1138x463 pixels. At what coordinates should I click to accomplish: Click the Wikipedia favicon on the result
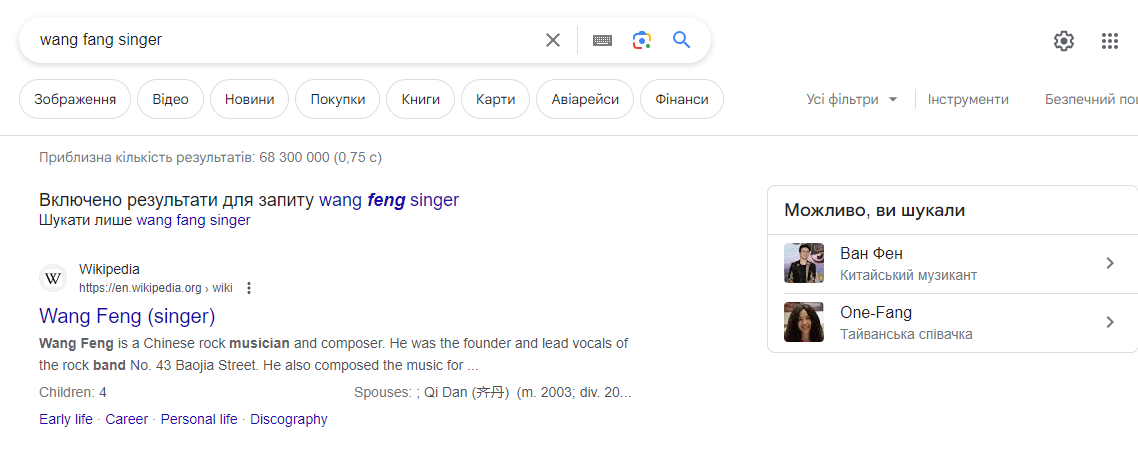[x=54, y=278]
